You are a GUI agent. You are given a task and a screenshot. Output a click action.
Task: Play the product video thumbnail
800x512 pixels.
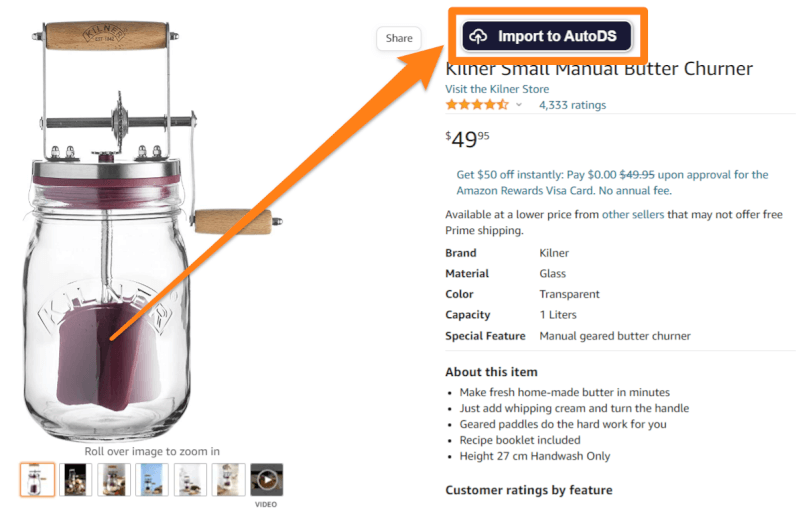266,479
